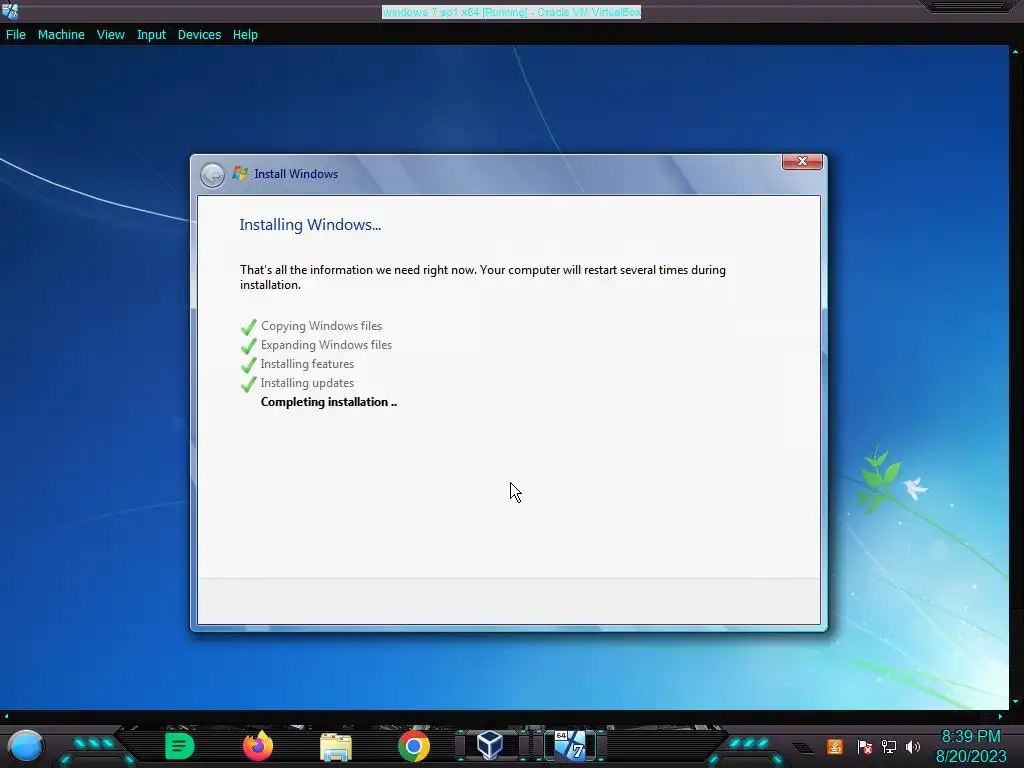Click the vertical scrollbar up arrow
This screenshot has width=1024, height=768.
pyautogui.click(x=1015, y=51)
